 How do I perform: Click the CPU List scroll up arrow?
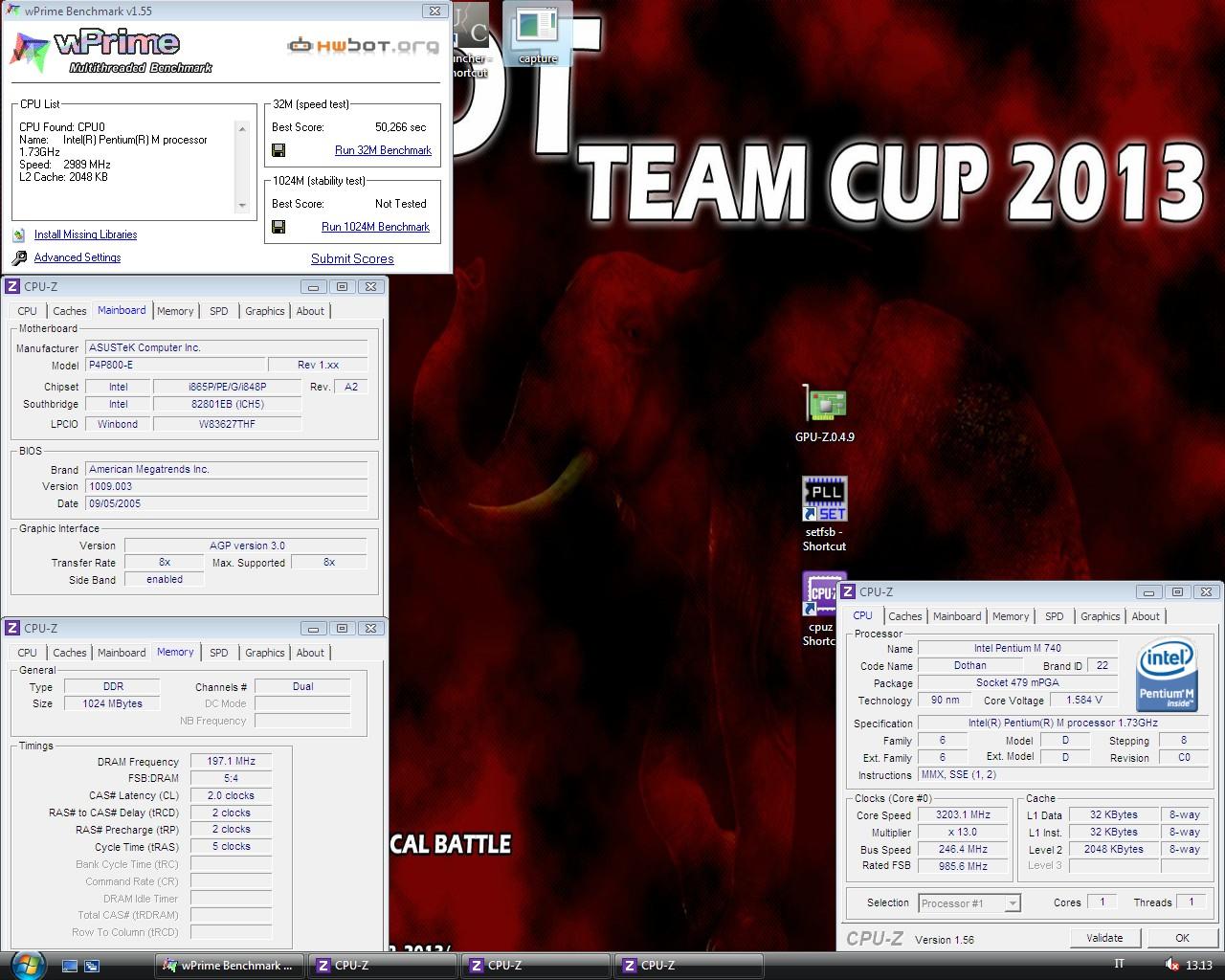point(242,128)
